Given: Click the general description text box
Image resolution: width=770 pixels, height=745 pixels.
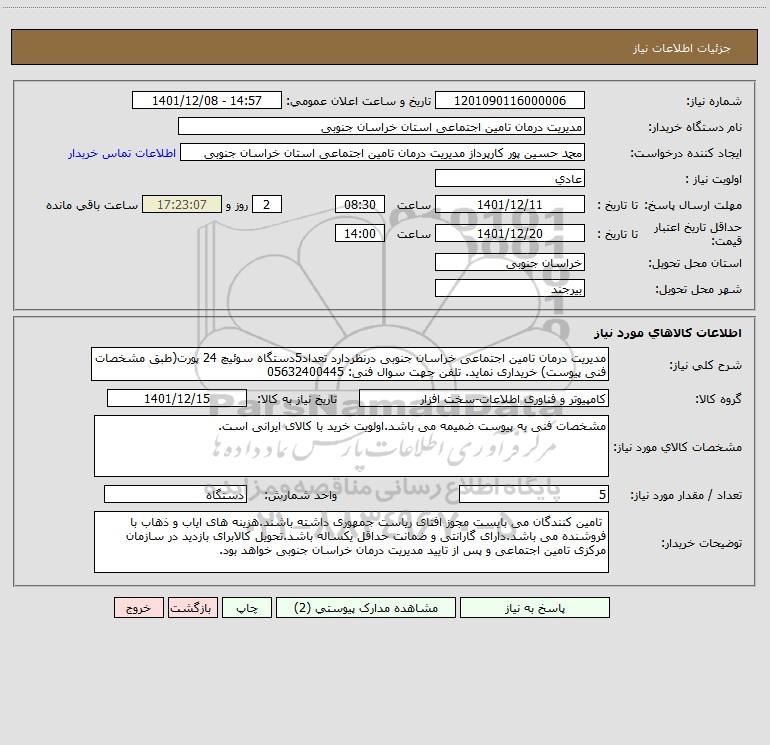Looking at the screenshot, I should [350, 364].
